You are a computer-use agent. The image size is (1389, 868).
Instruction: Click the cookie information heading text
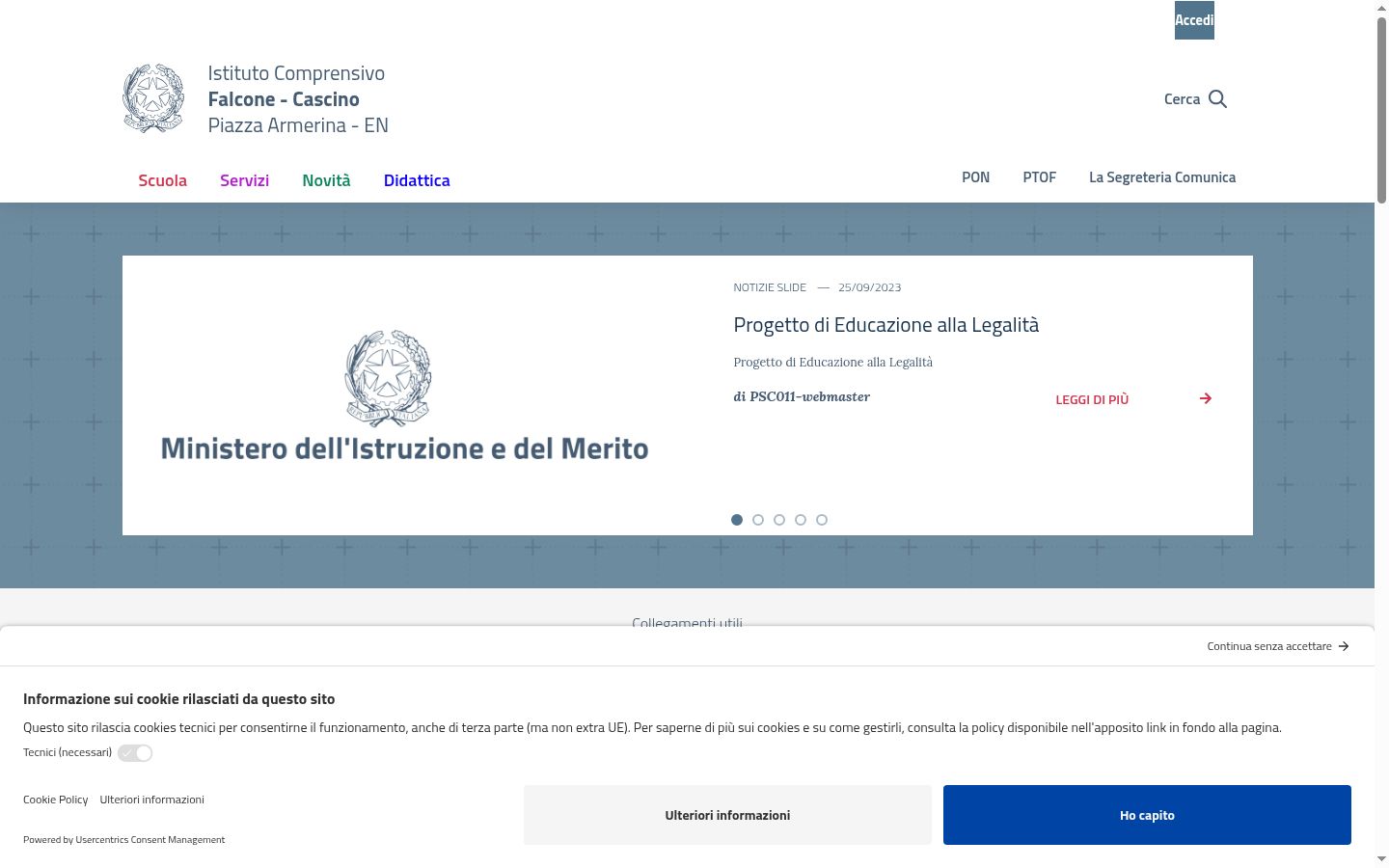178,699
